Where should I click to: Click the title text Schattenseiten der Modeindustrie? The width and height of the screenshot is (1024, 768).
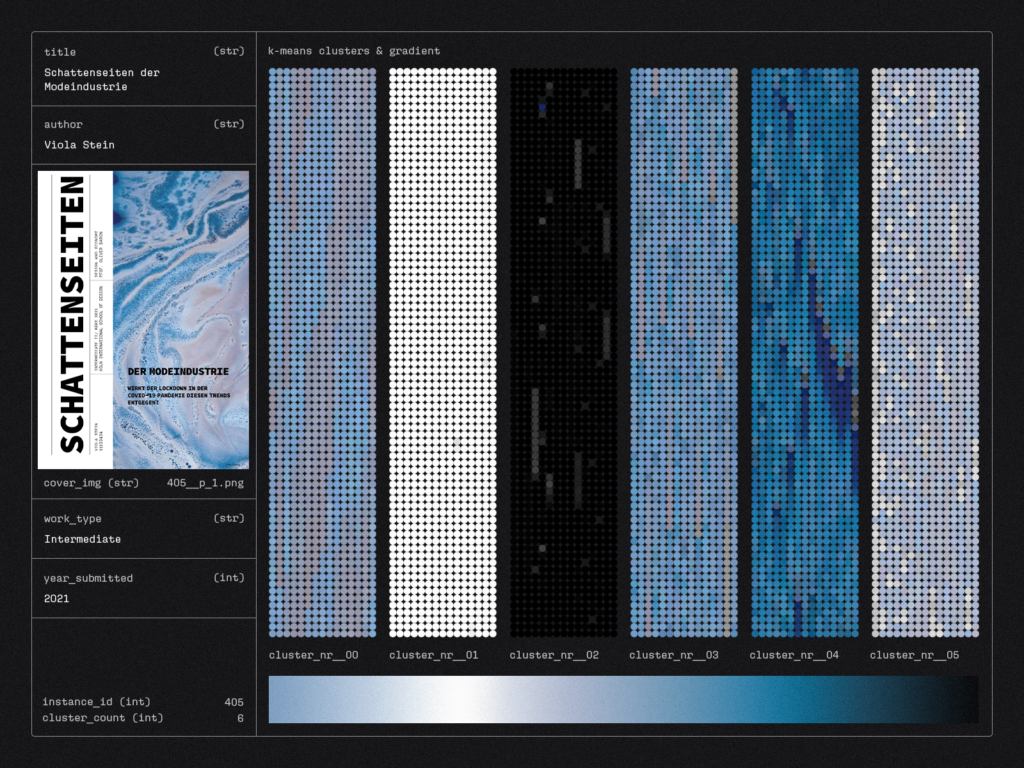[x=101, y=80]
